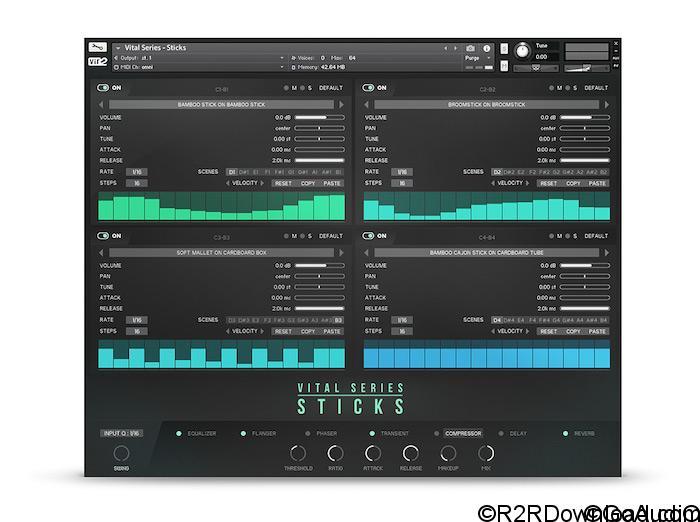Adjust the Pan slider in C3-B3 slot
Viewport: 700px width, 522px height.
[320, 276]
